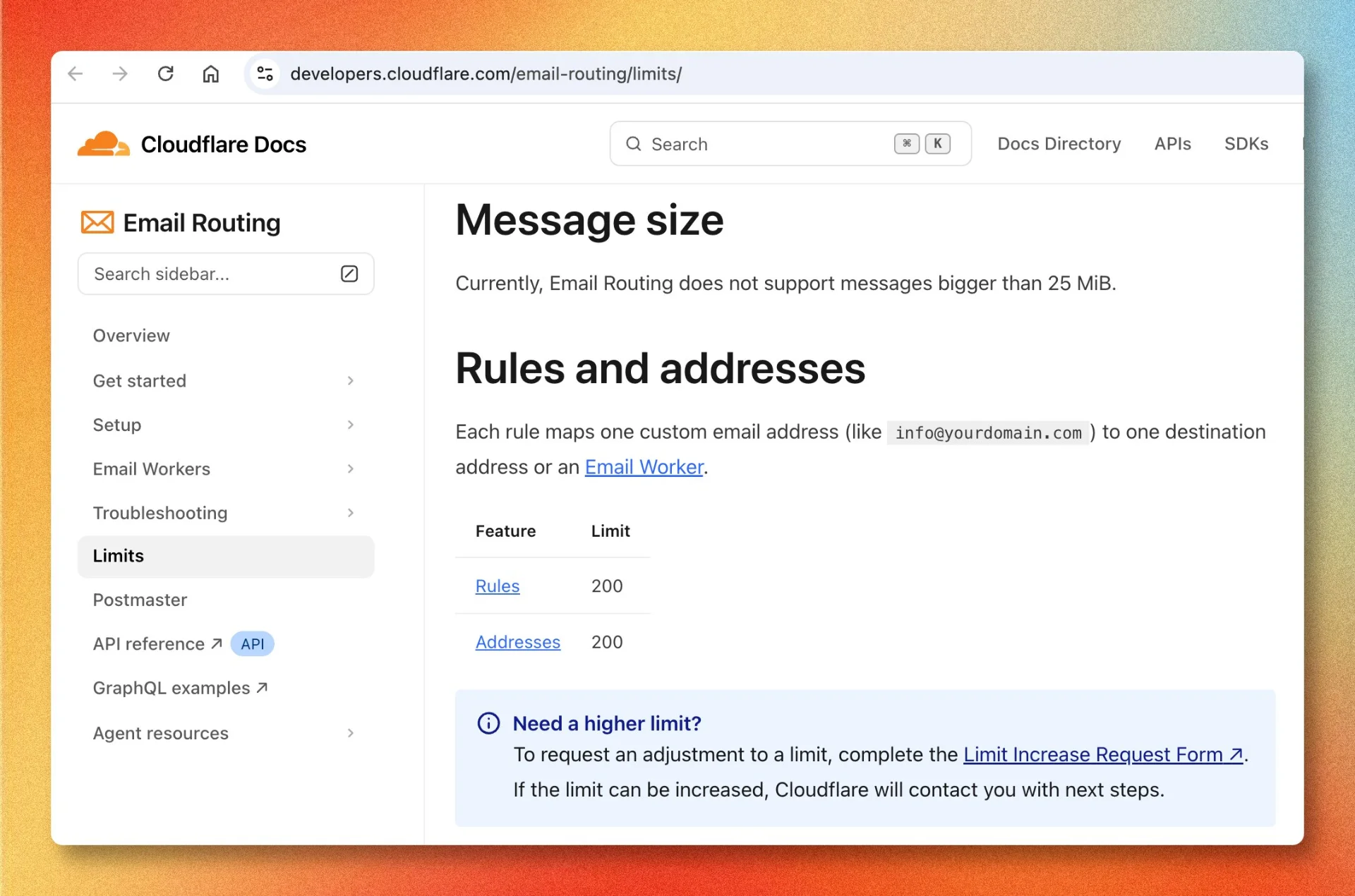Select the Limits sidebar item
Viewport: 1355px width, 896px height.
point(226,557)
